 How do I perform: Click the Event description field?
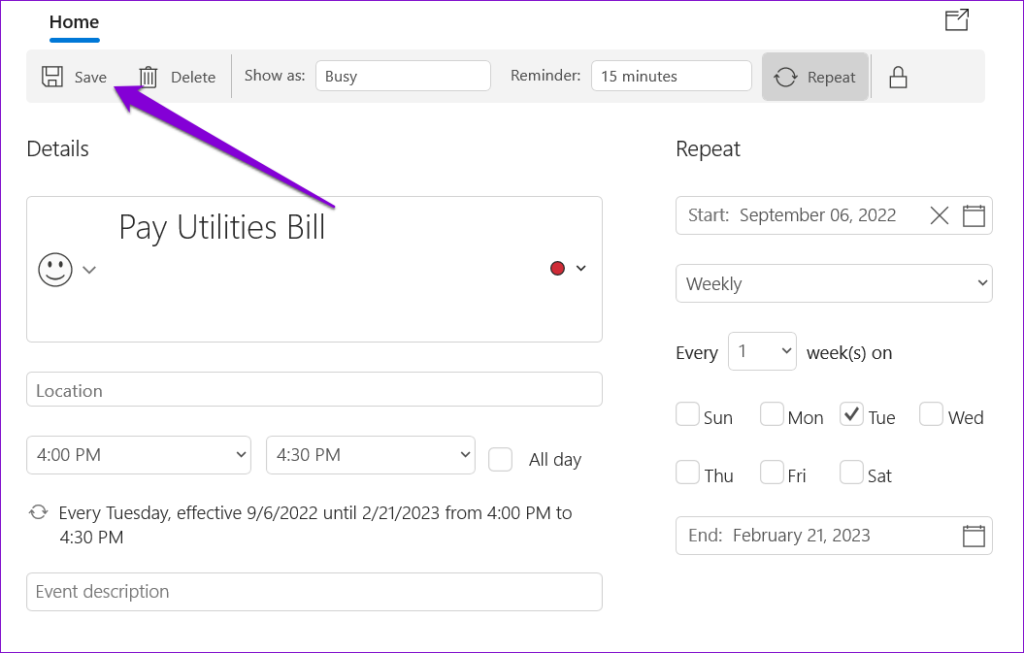coord(314,591)
